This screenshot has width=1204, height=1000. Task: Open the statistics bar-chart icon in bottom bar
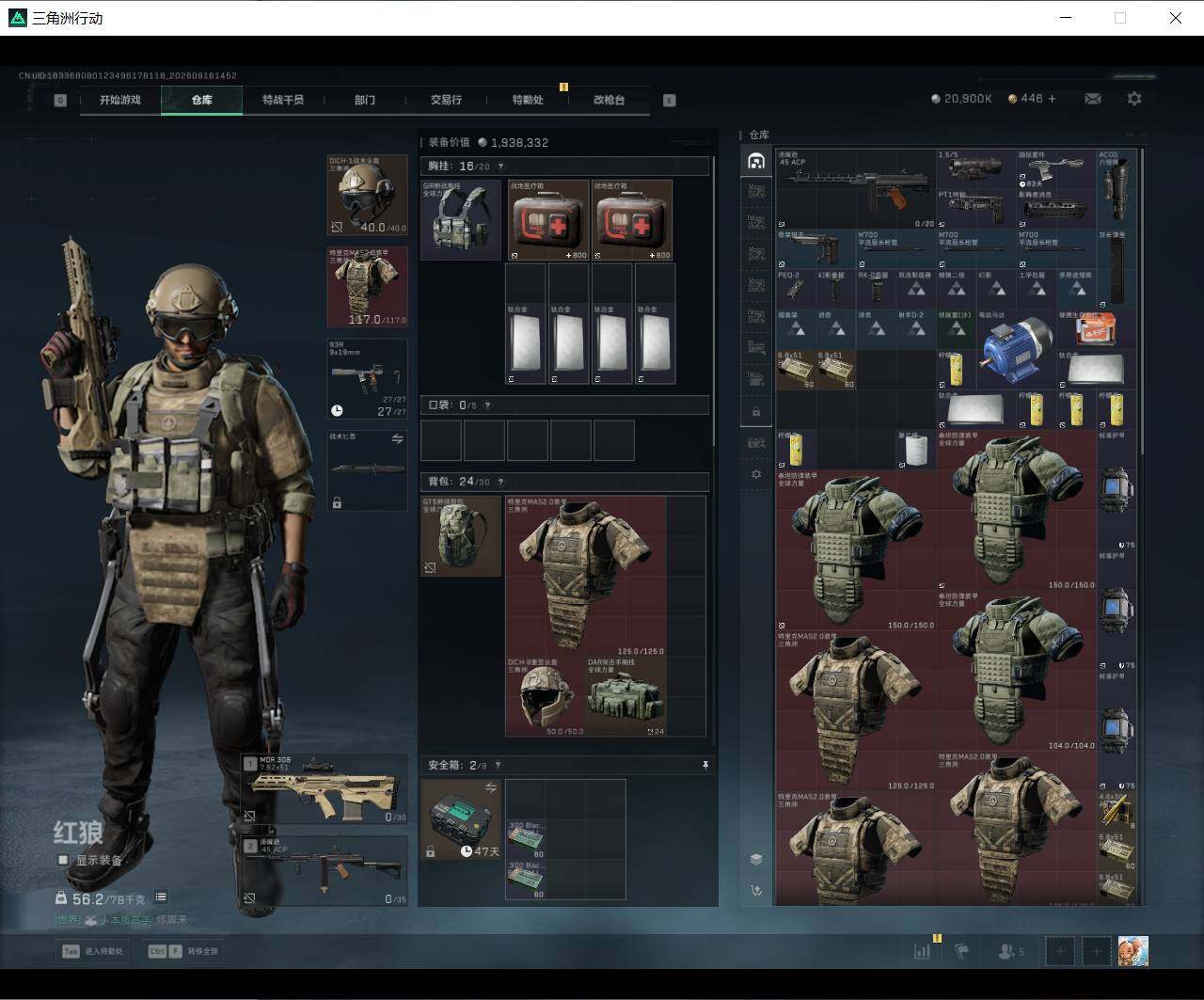click(x=923, y=951)
